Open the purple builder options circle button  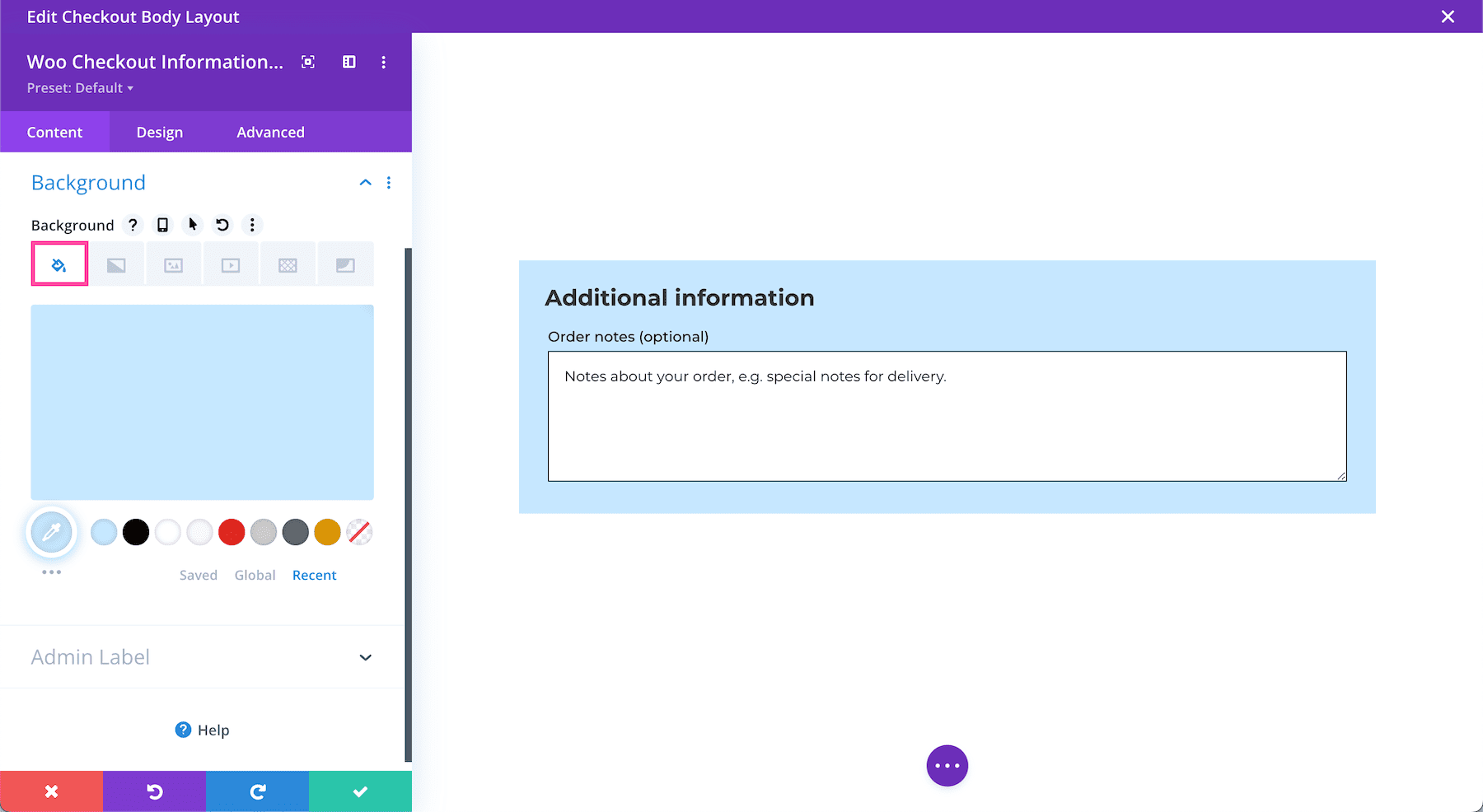pos(947,766)
